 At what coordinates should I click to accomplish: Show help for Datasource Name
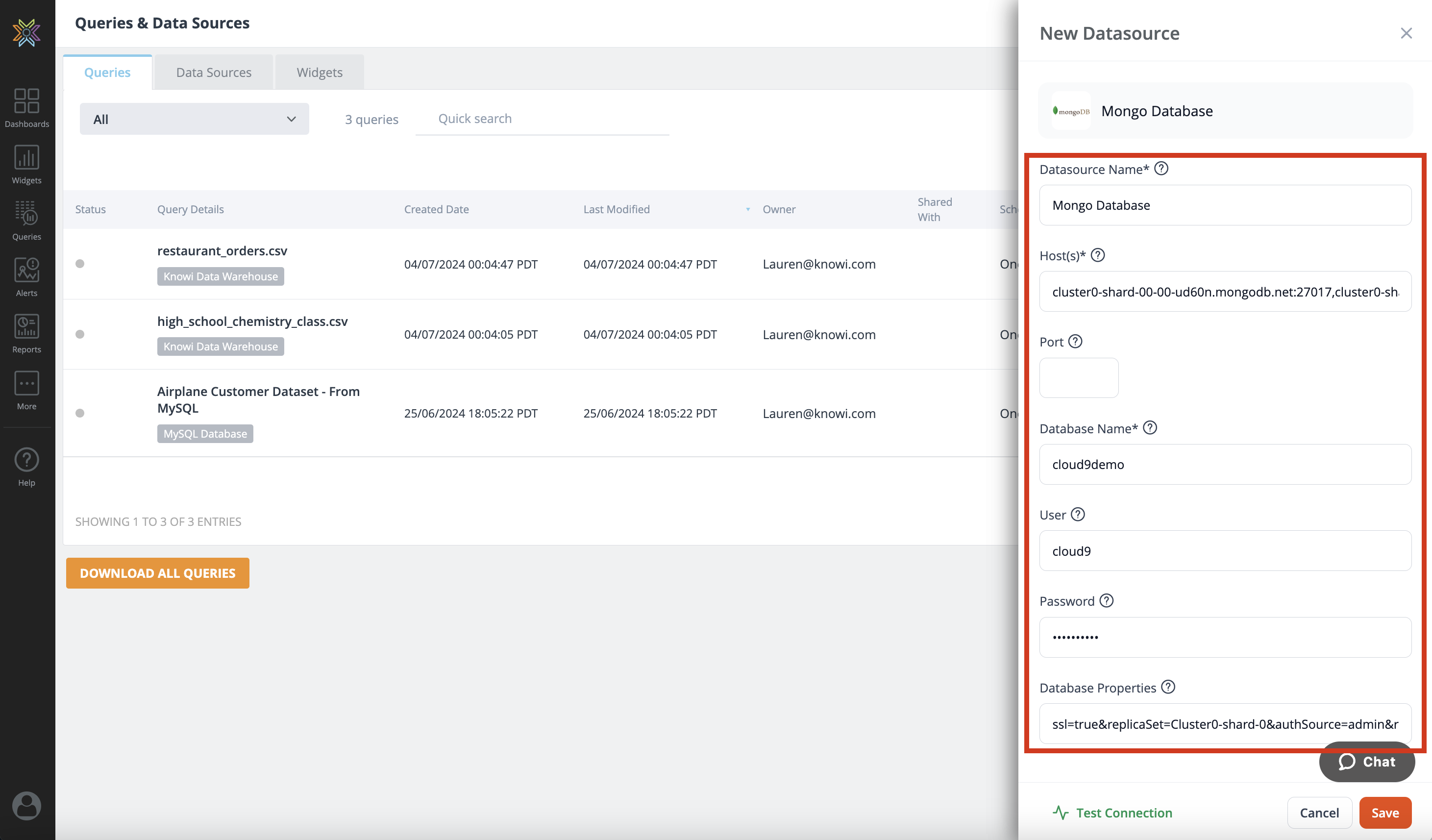pos(1161,169)
